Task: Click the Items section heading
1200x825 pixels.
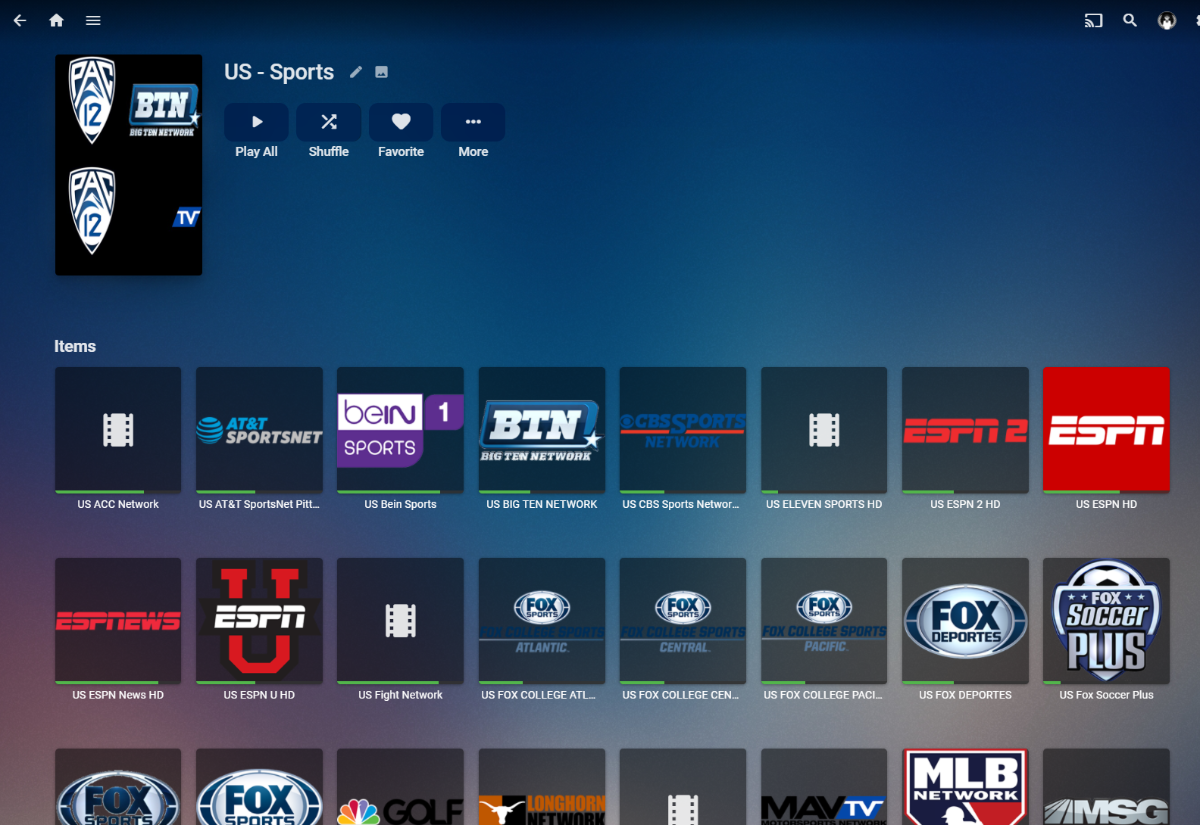Action: (75, 346)
